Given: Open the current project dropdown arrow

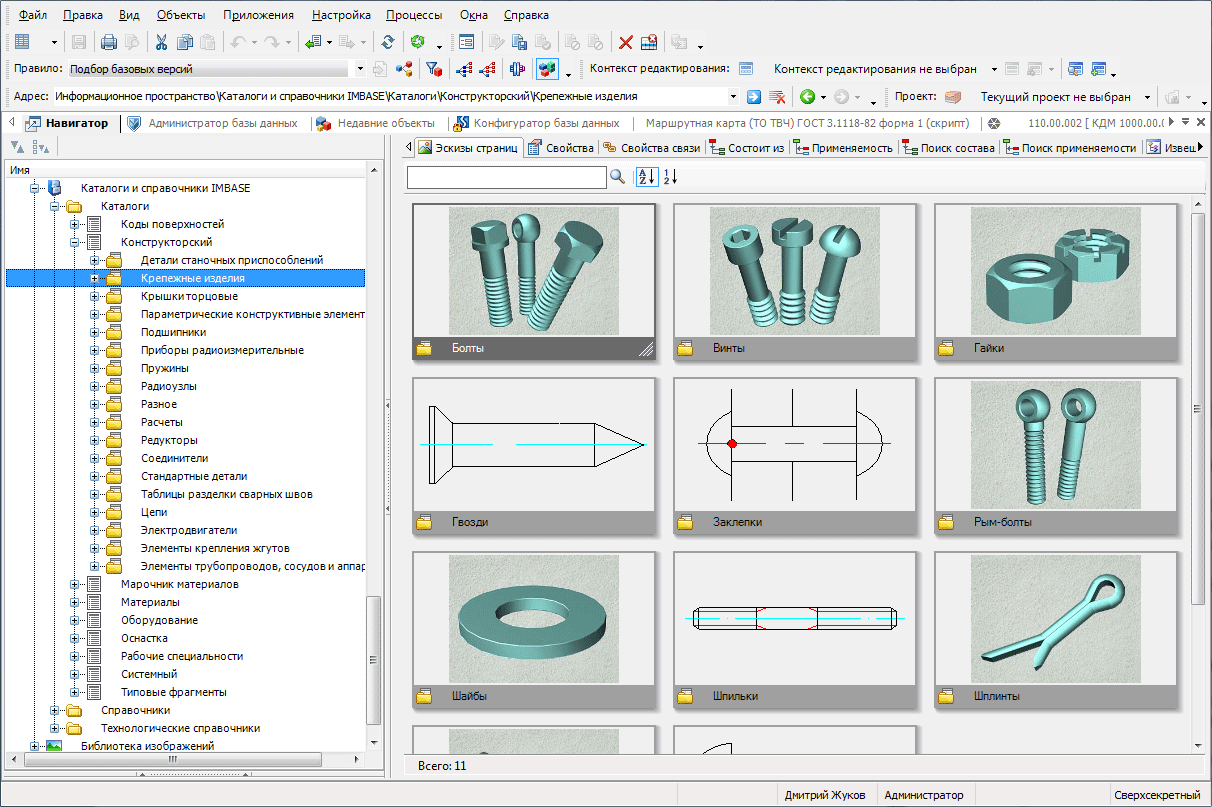Looking at the screenshot, I should pos(1147,97).
